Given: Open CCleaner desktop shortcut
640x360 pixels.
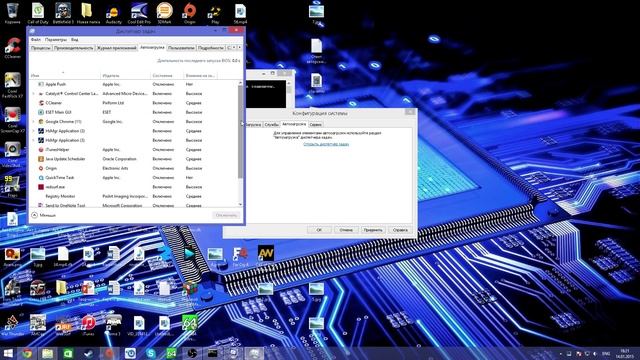Looking at the screenshot, I should (x=13, y=48).
